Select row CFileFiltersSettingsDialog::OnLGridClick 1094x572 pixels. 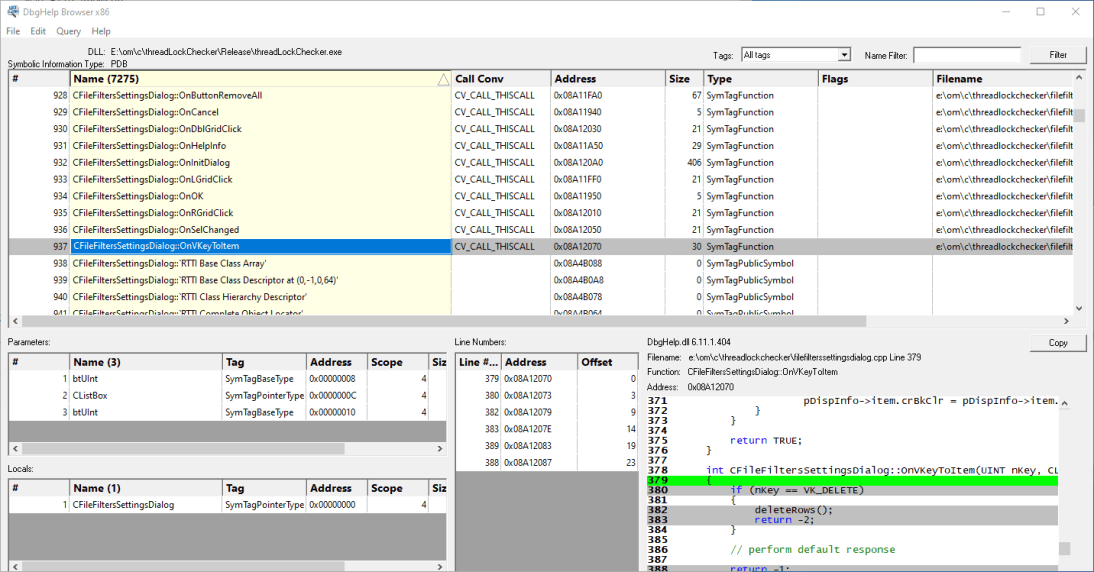click(x=541, y=179)
